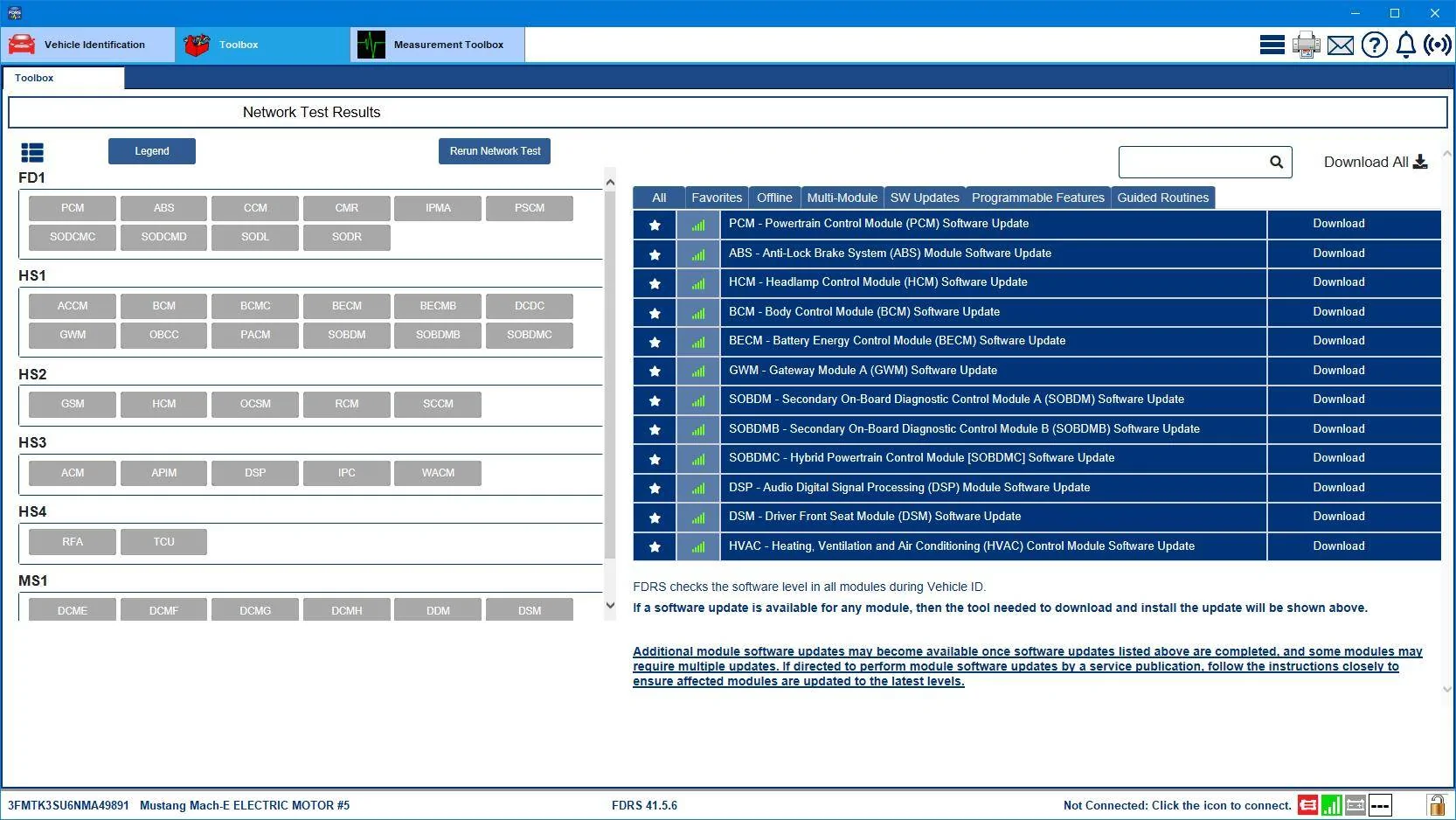
Task: Open the help question mark icon
Action: point(1374,45)
